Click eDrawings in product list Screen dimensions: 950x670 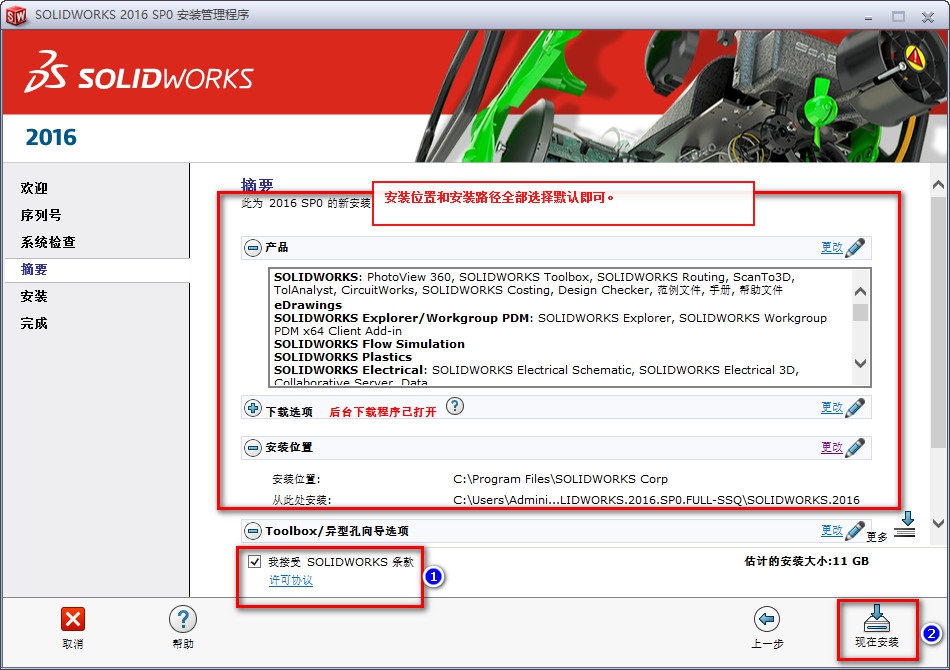click(x=308, y=305)
